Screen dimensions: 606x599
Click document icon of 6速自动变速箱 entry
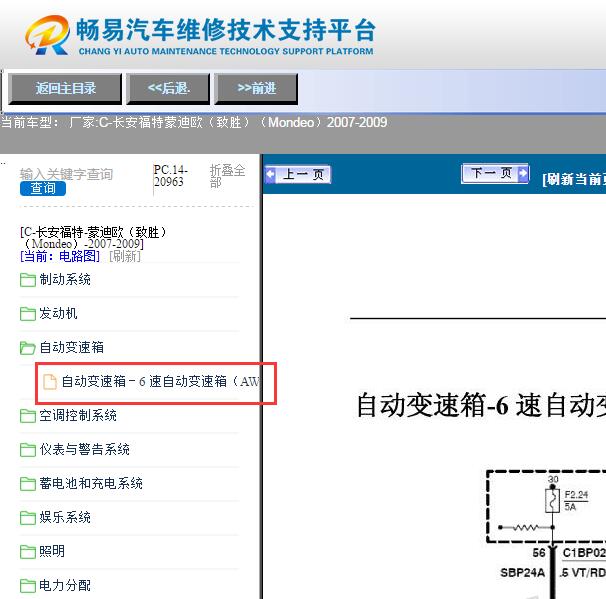(49, 382)
